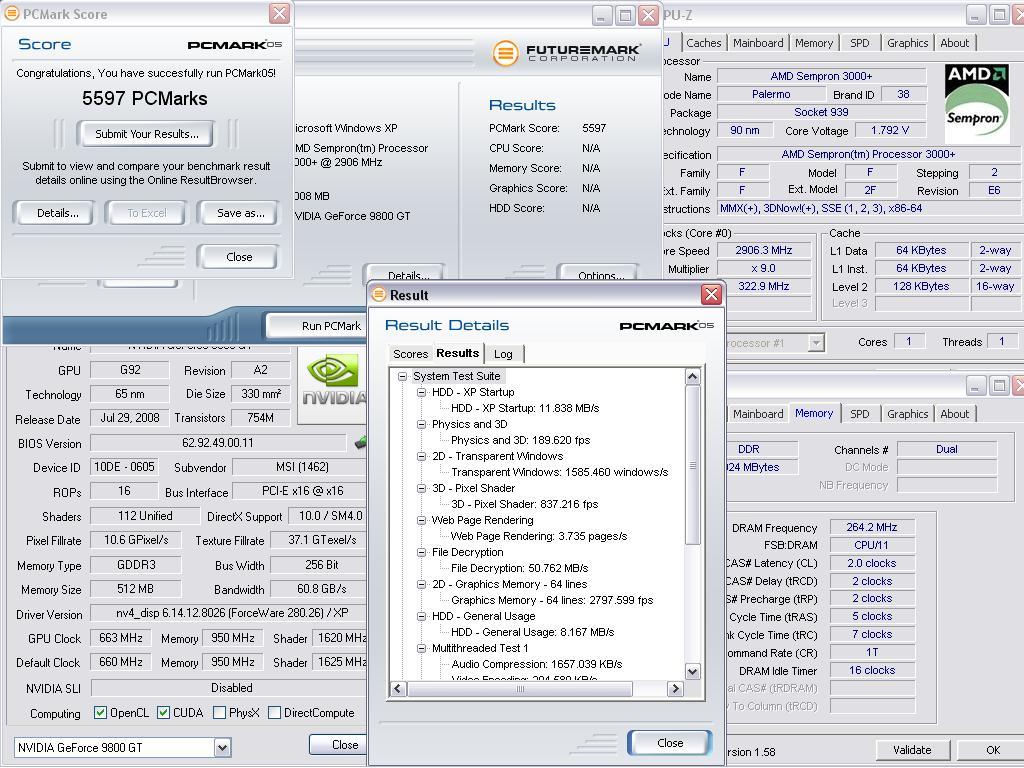1024x768 pixels.
Task: Open the Caches tab in upper CPU-Z
Action: (x=703, y=43)
